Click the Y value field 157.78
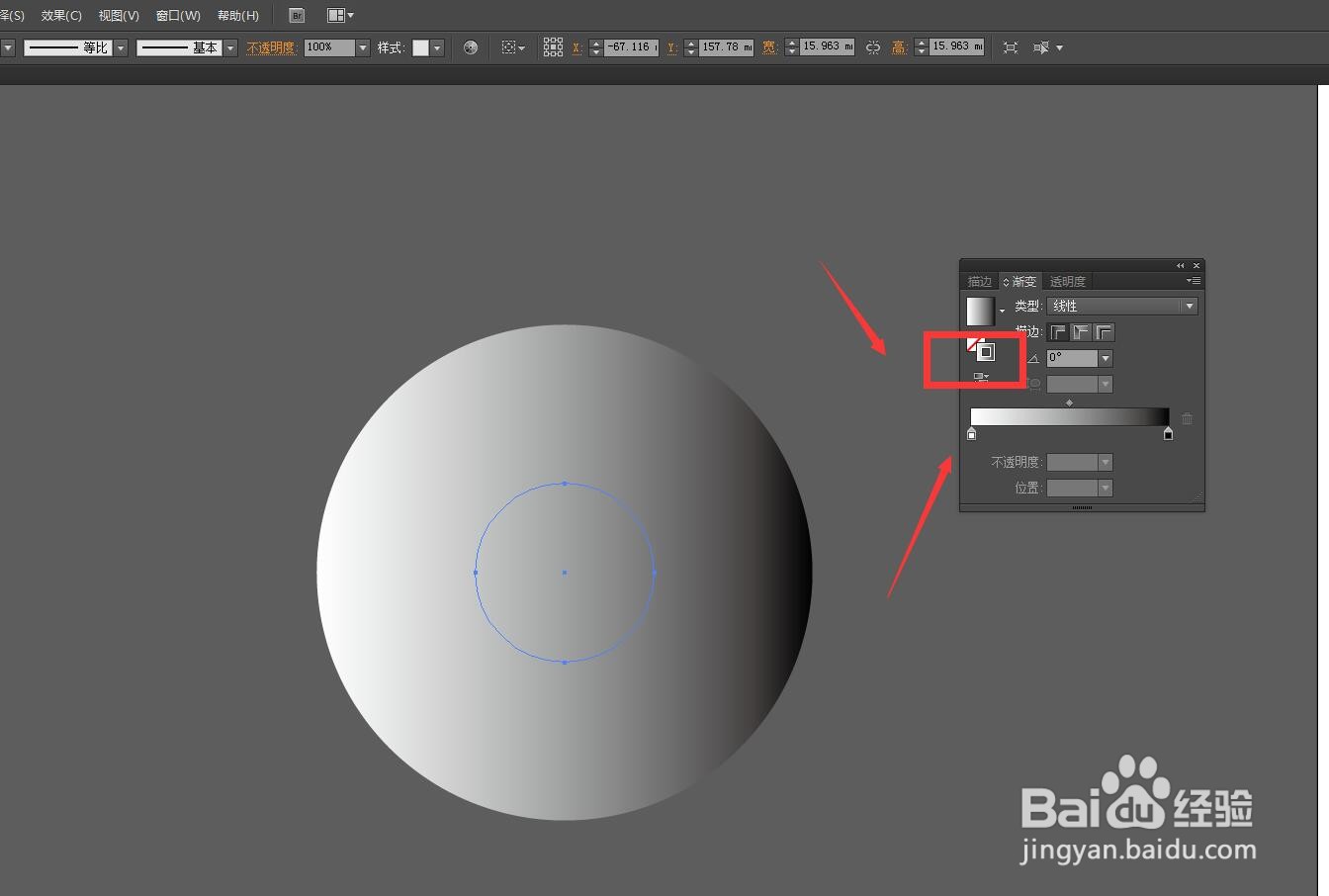Image resolution: width=1329 pixels, height=896 pixels. pyautogui.click(x=727, y=47)
